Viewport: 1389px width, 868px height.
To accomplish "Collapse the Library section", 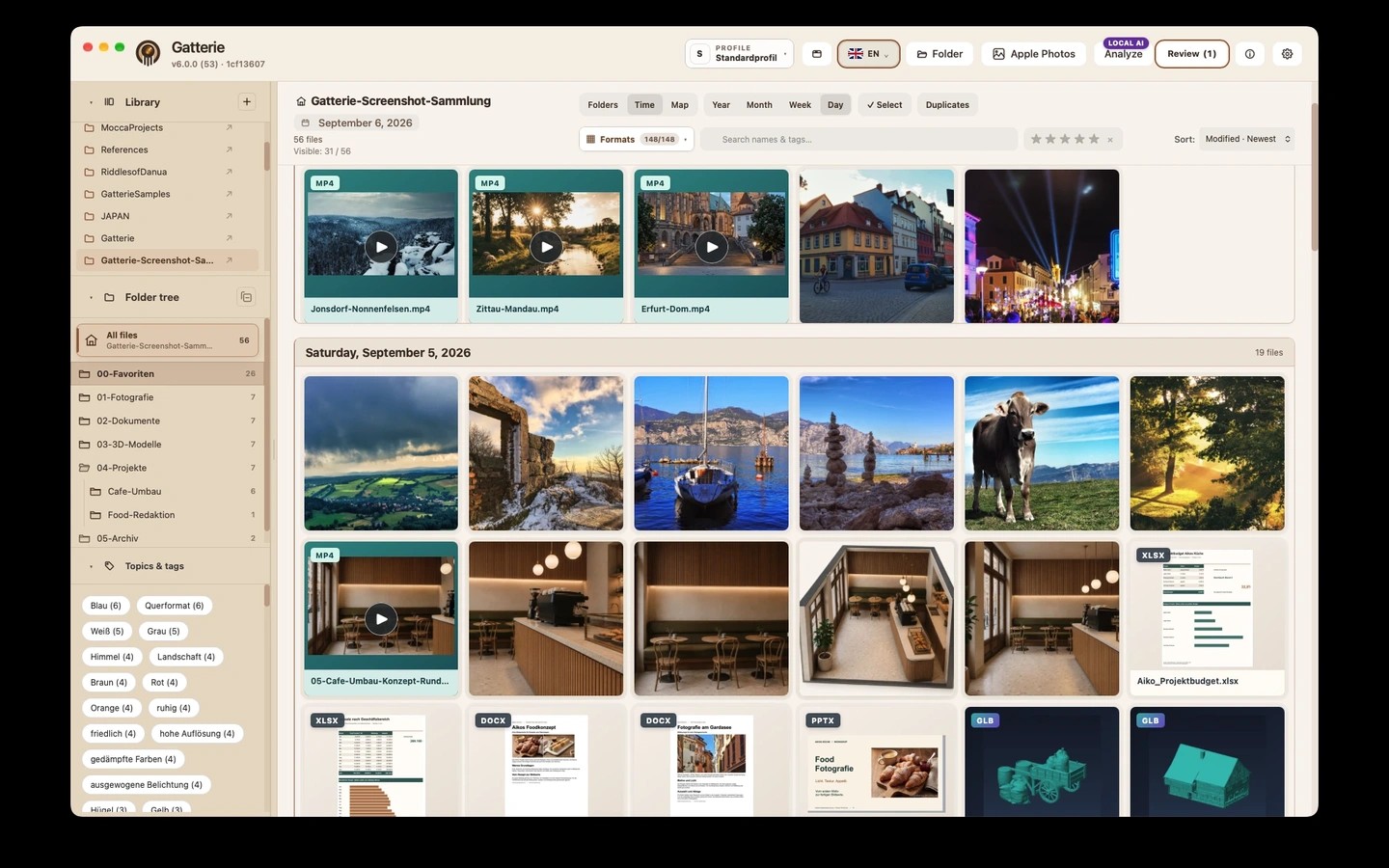I will [92, 102].
